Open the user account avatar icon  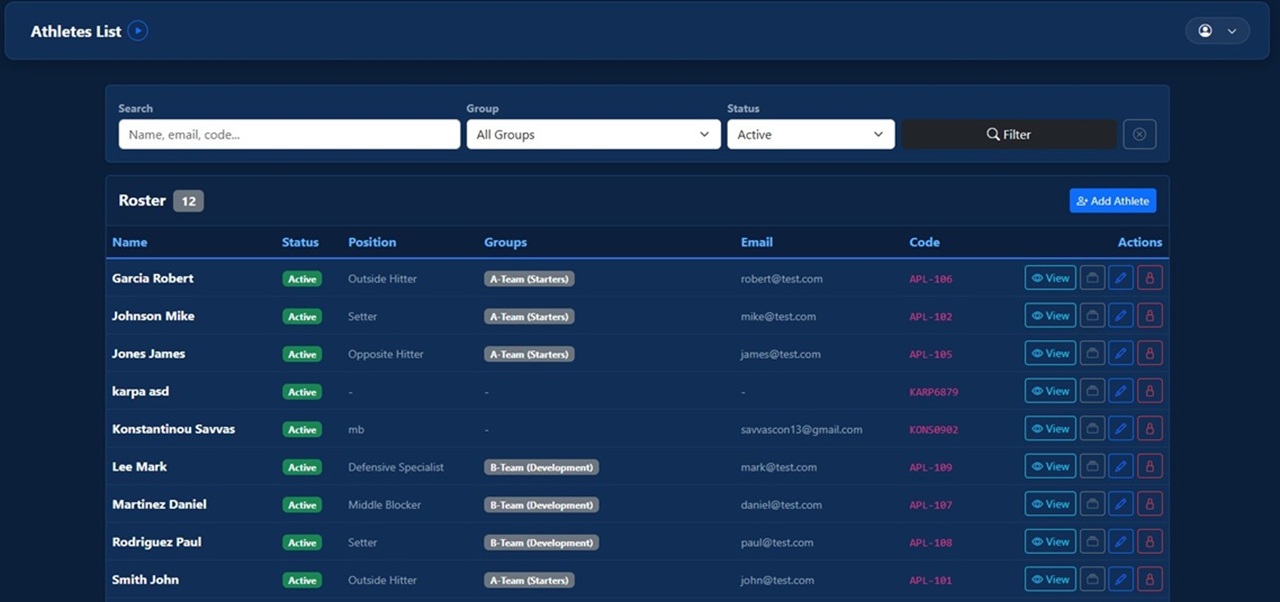coord(1205,30)
